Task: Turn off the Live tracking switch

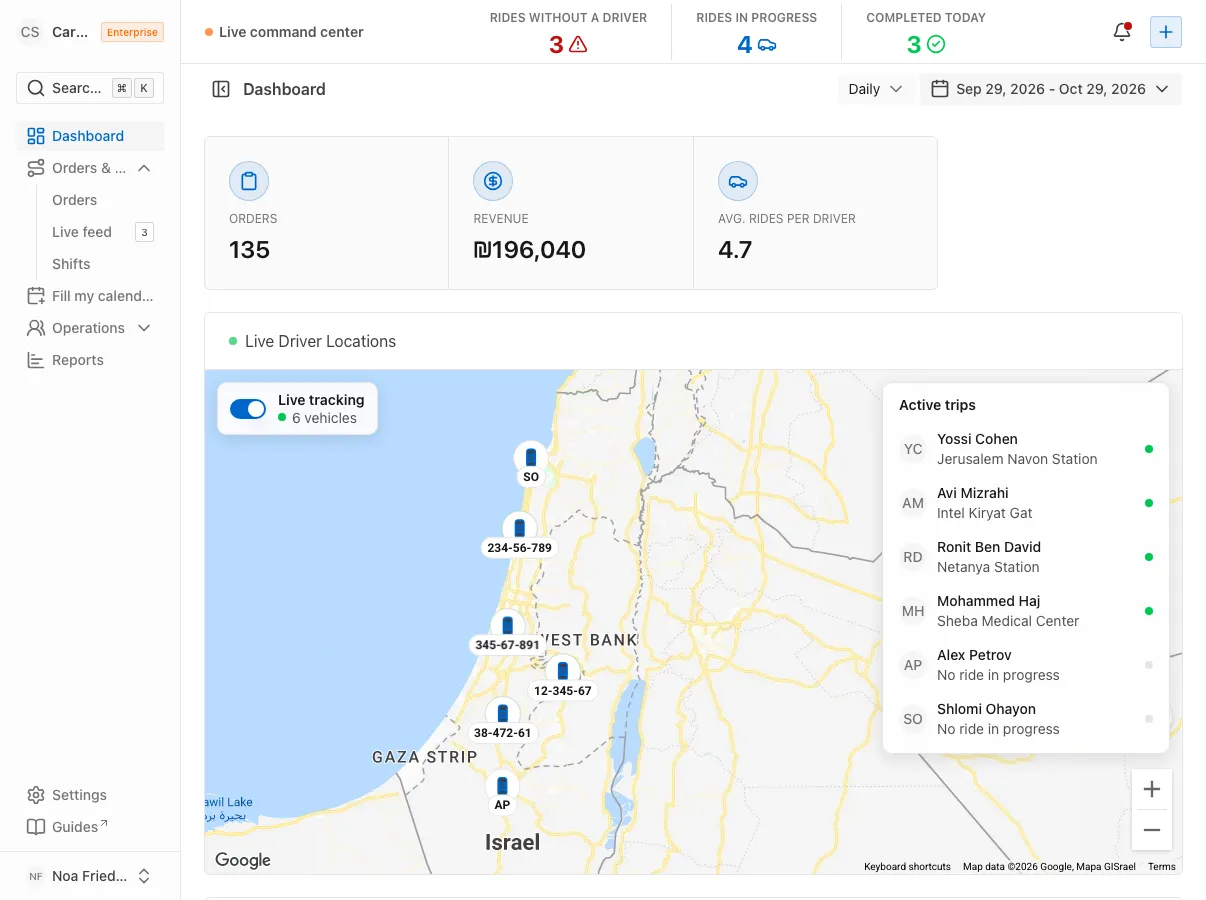Action: tap(248, 409)
